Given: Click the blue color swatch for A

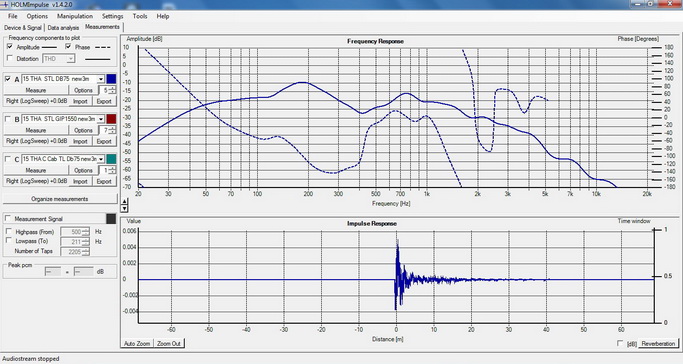Looking at the screenshot, I should [111, 79].
